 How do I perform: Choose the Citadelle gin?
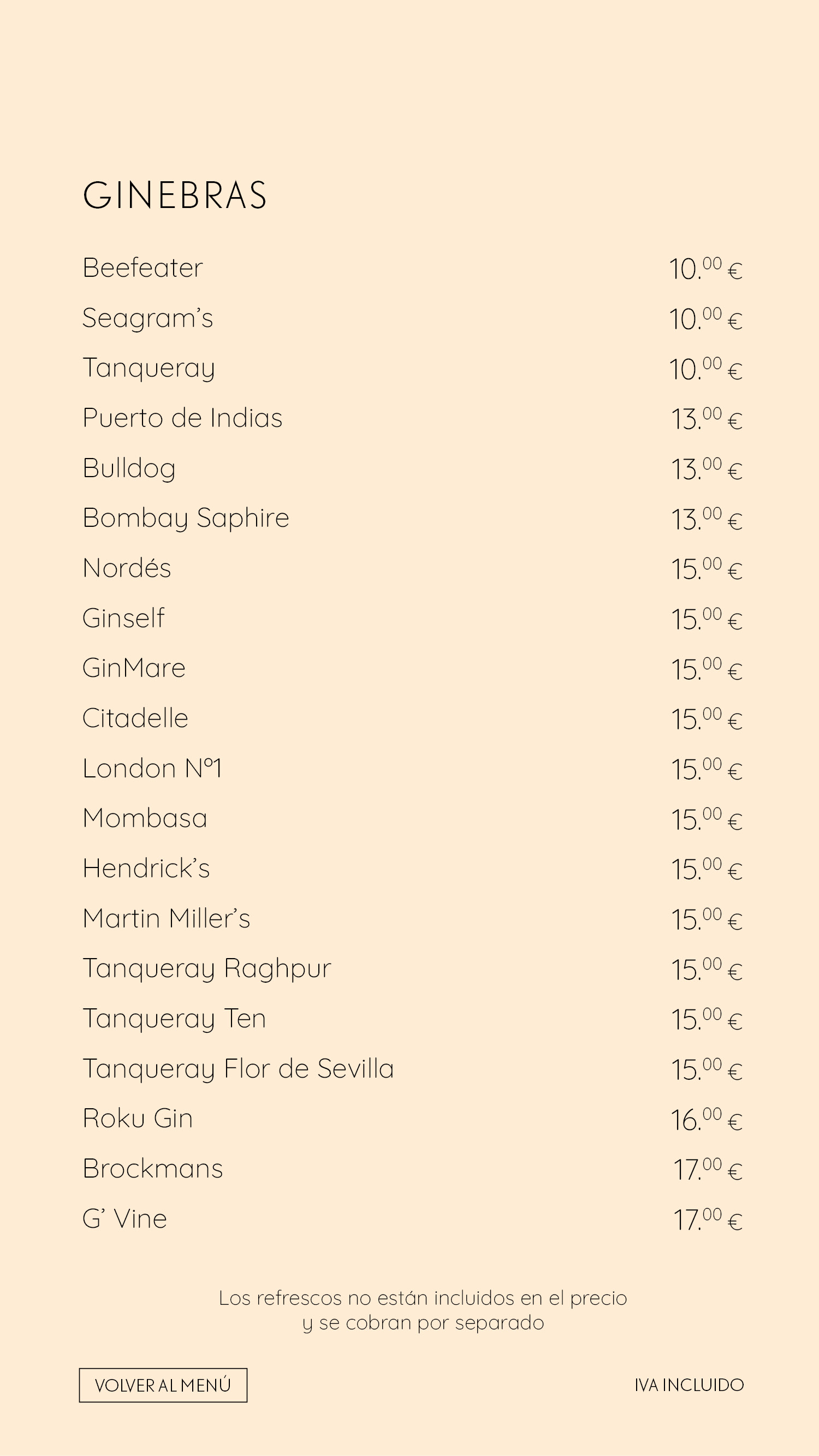(x=135, y=718)
